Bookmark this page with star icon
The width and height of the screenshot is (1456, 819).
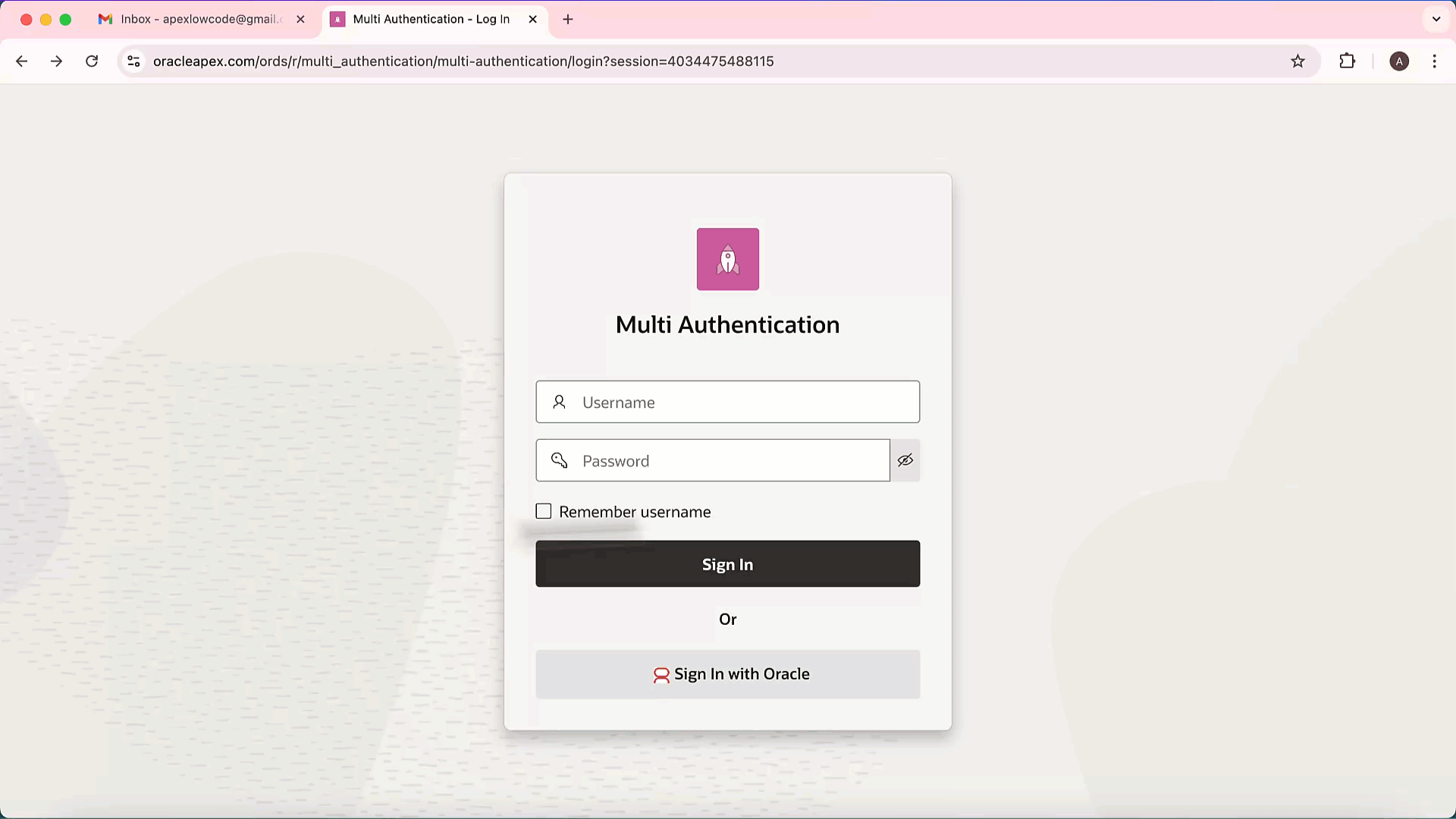(x=1298, y=61)
